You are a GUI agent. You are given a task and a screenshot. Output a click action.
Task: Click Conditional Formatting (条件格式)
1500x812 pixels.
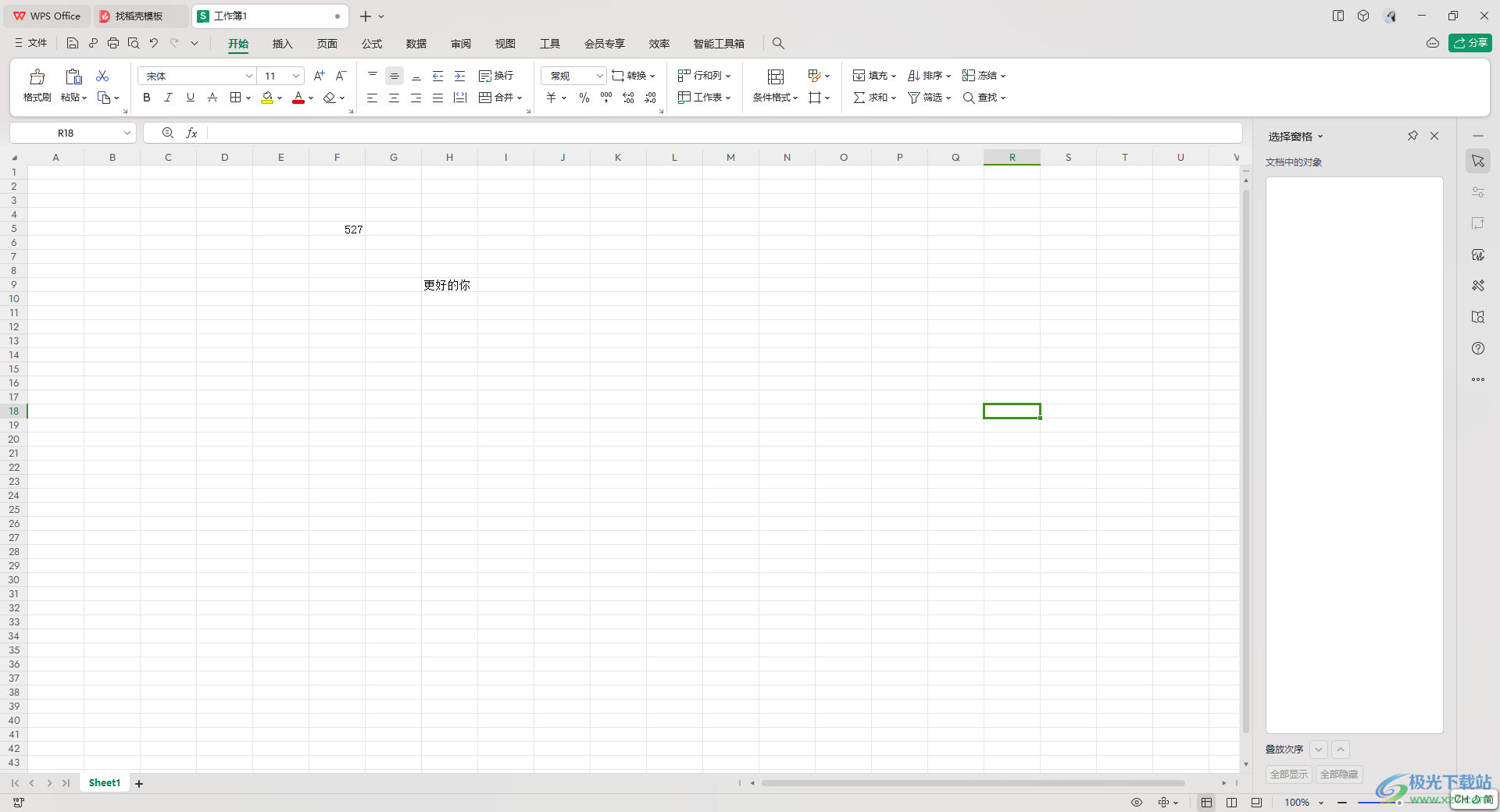click(776, 85)
